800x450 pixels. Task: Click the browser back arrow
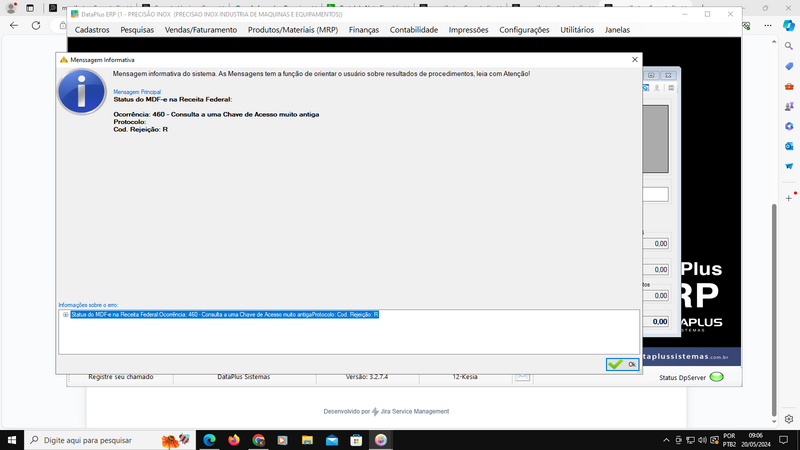coord(14,25)
